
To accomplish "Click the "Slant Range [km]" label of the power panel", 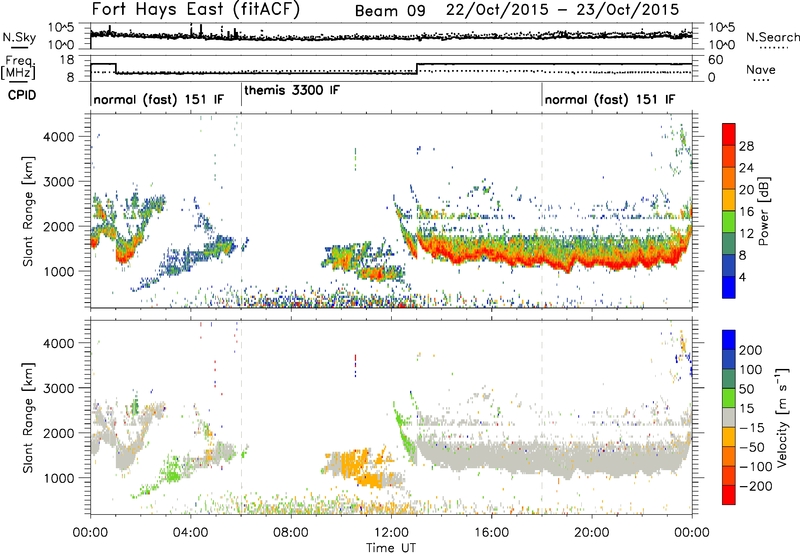I will point(28,211).
